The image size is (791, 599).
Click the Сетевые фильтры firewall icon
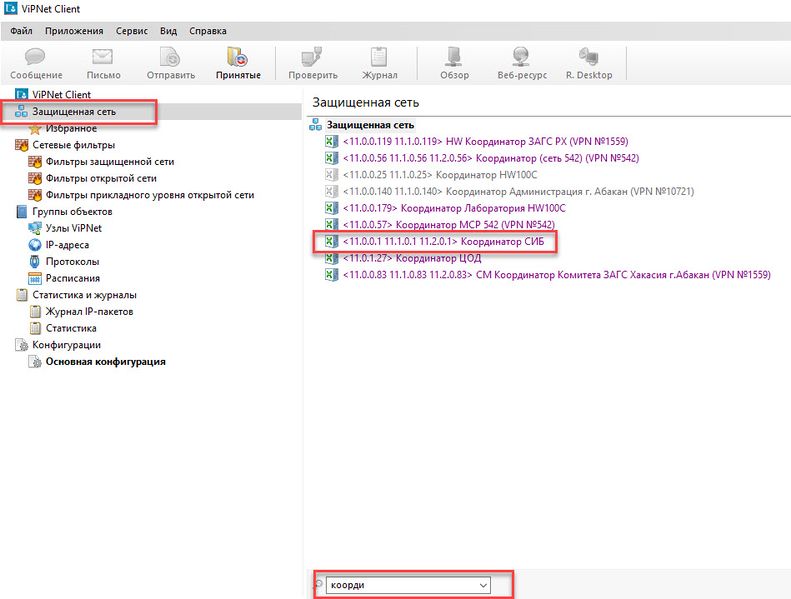point(22,145)
